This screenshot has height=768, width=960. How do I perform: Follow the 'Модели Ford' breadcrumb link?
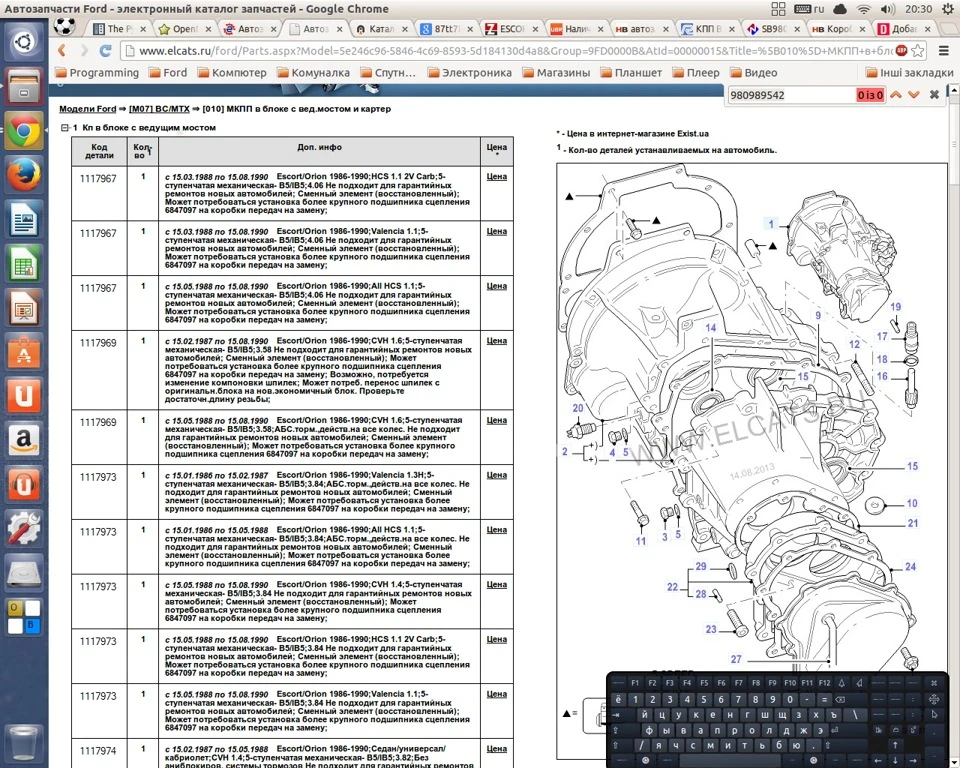tap(88, 109)
